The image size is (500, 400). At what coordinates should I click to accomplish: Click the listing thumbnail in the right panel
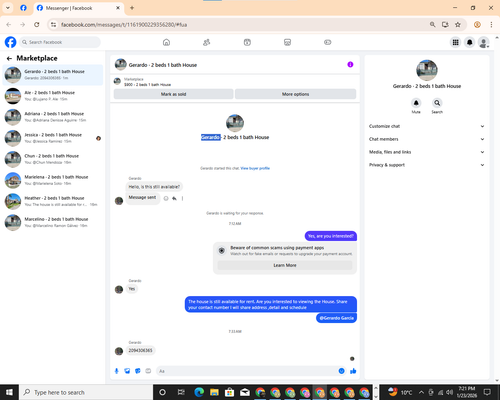(427, 70)
